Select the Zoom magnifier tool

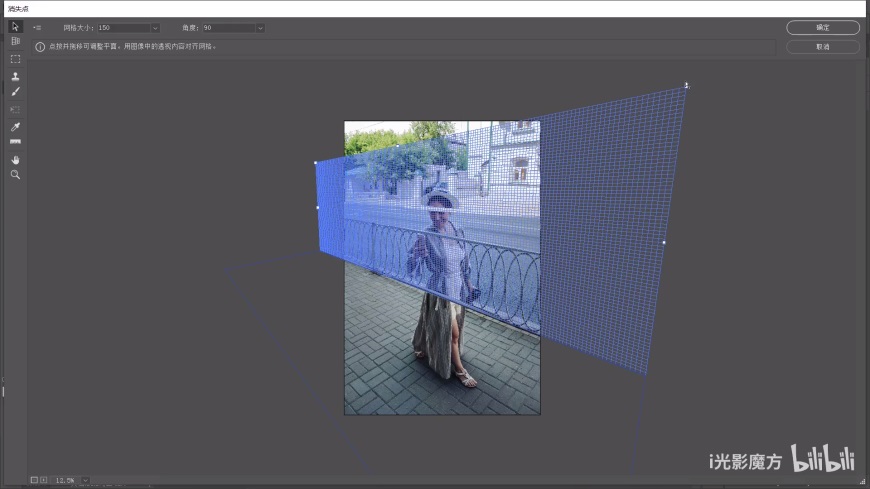(x=15, y=175)
